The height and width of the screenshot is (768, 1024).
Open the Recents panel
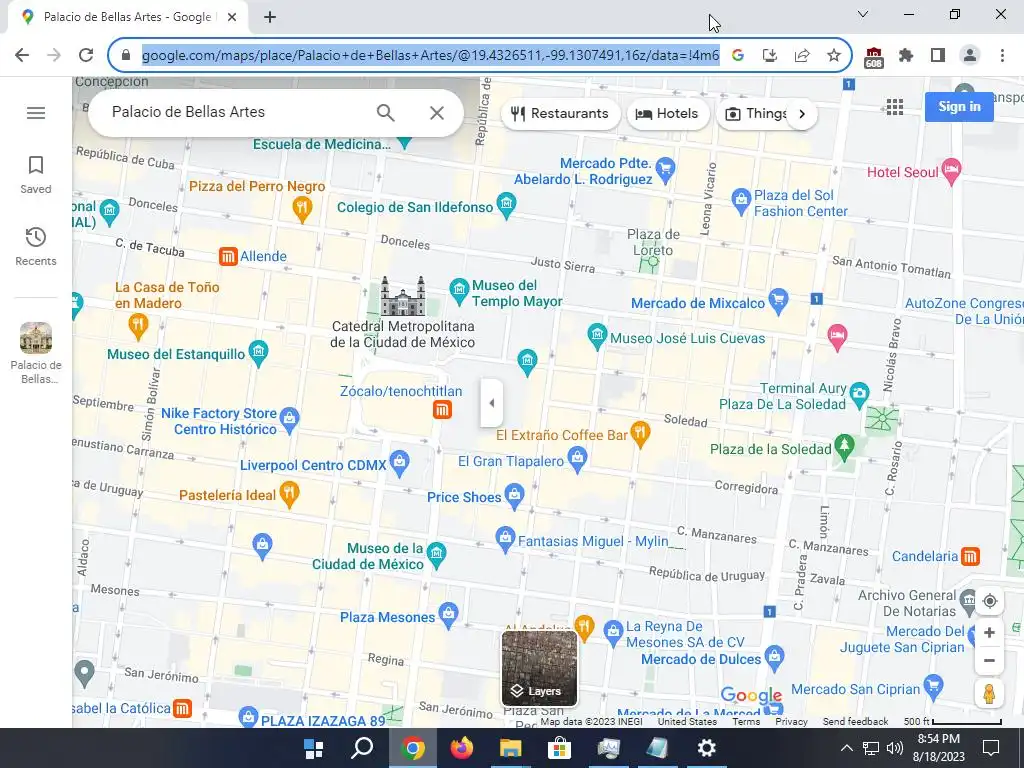pyautogui.click(x=36, y=246)
